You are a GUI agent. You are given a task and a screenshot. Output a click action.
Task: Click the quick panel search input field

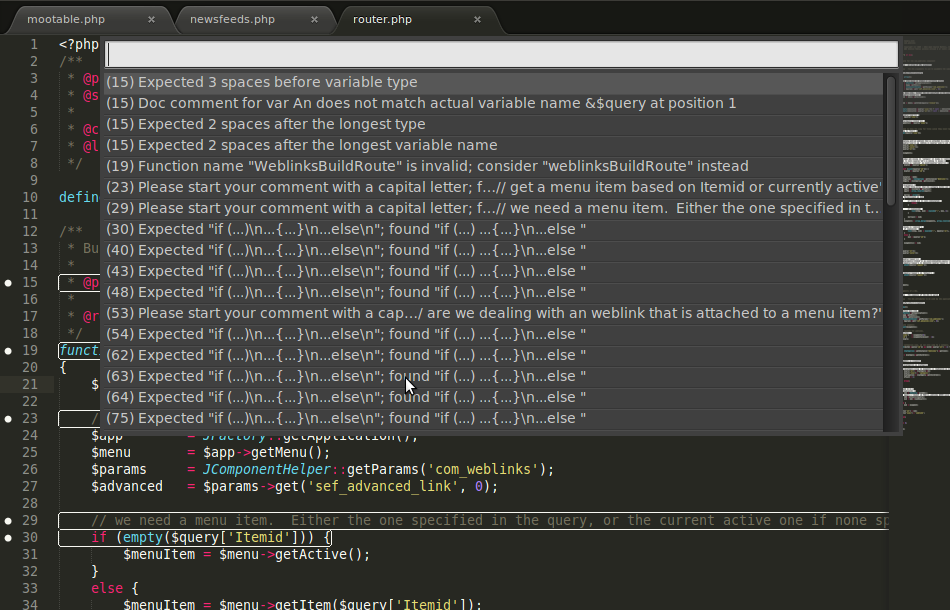pyautogui.click(x=498, y=52)
